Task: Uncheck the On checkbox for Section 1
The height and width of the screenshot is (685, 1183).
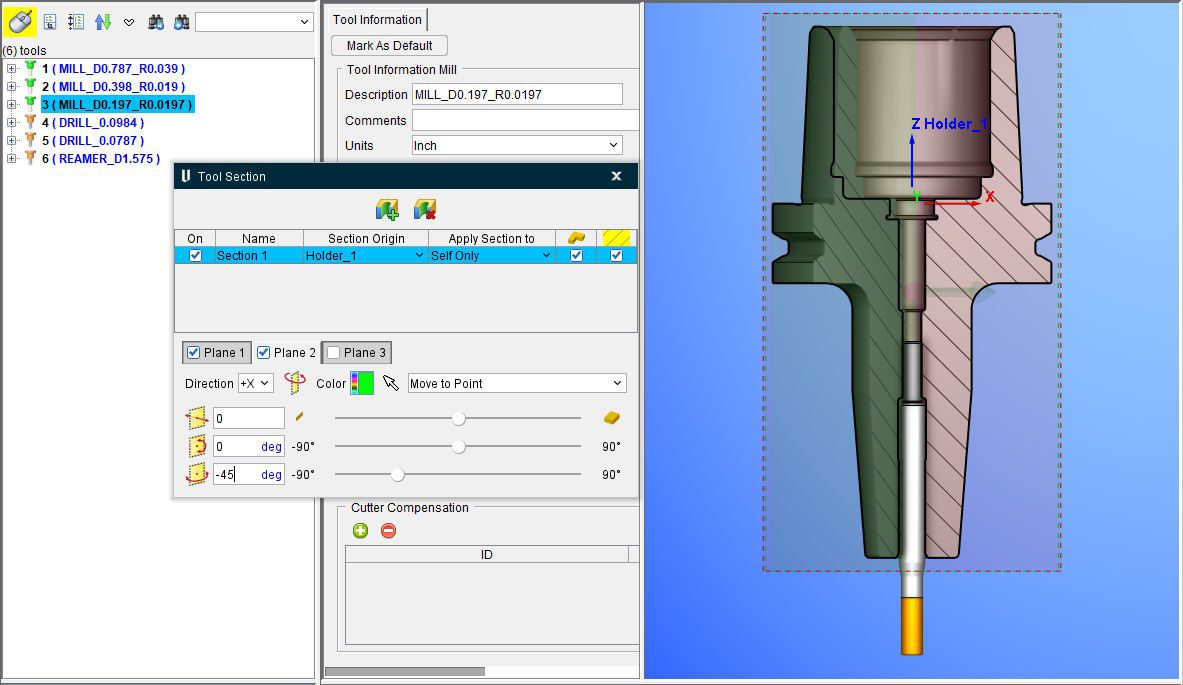Action: pos(195,256)
